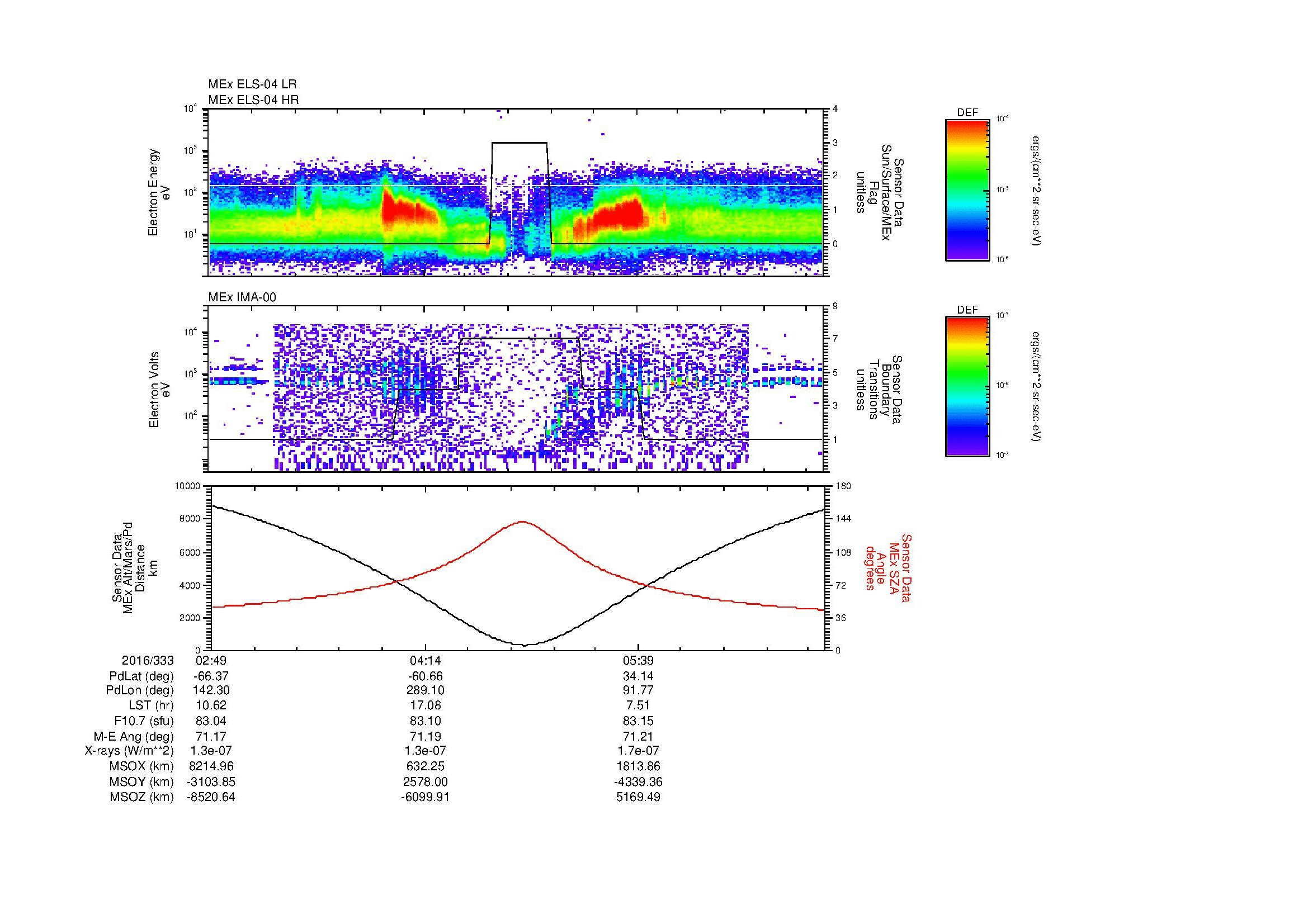1308x924 pixels.
Task: Click the 'Boundary Transitions unitless' axis label
Action: pyautogui.click(x=880, y=390)
